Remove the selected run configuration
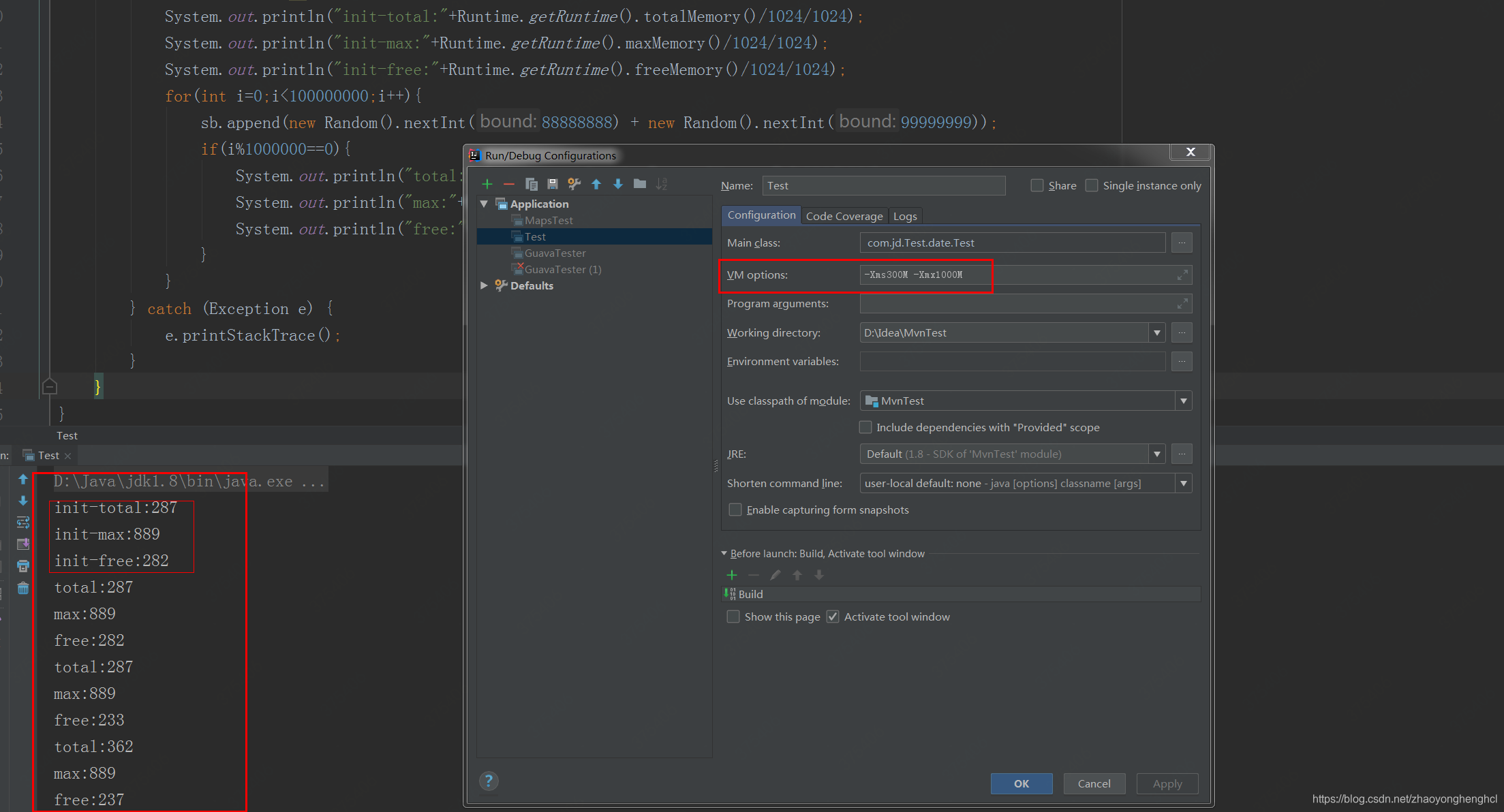Image resolution: width=1504 pixels, height=812 pixels. pos(508,184)
